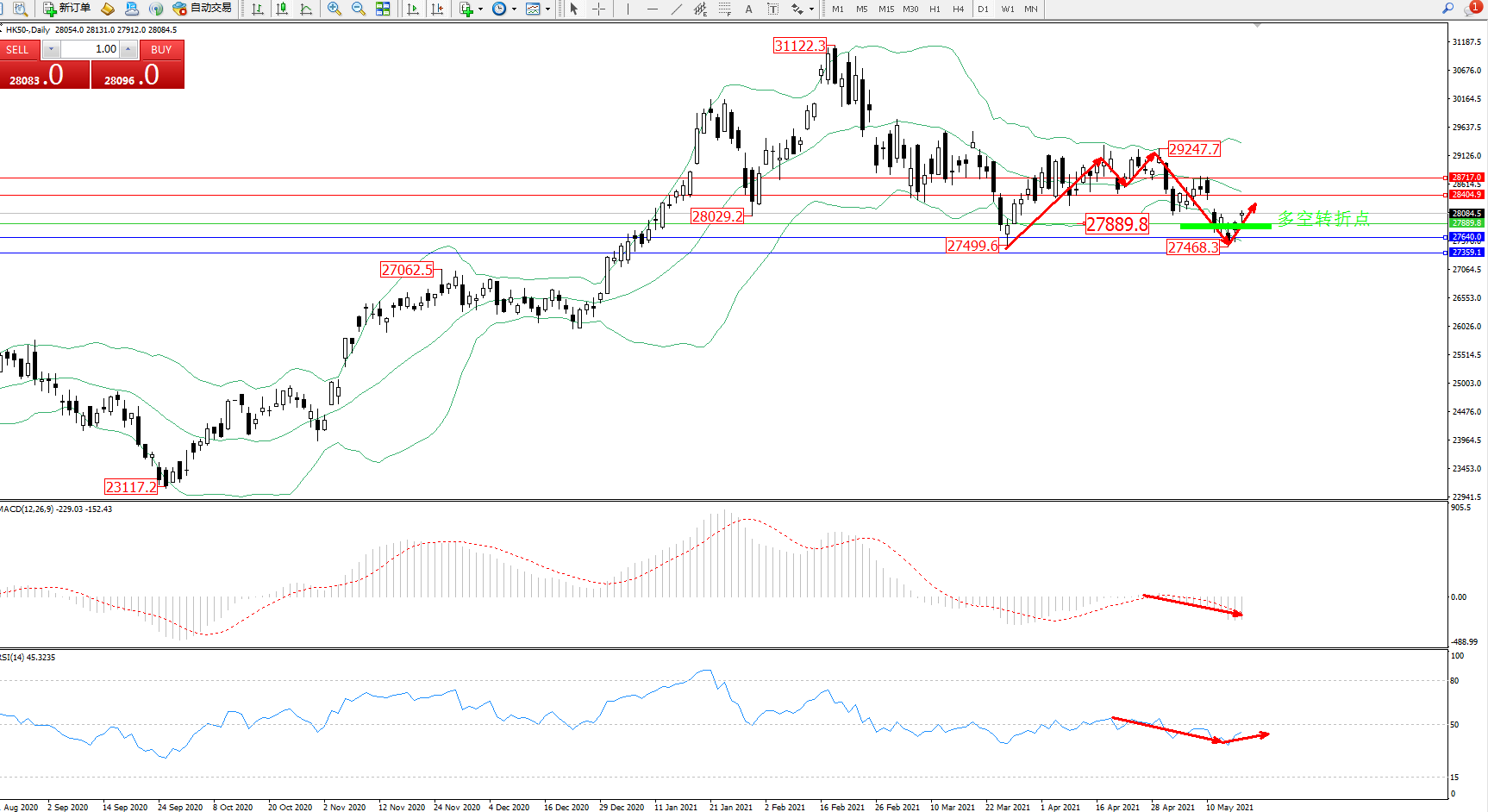Switch to the H4 timeframe

pos(959,9)
